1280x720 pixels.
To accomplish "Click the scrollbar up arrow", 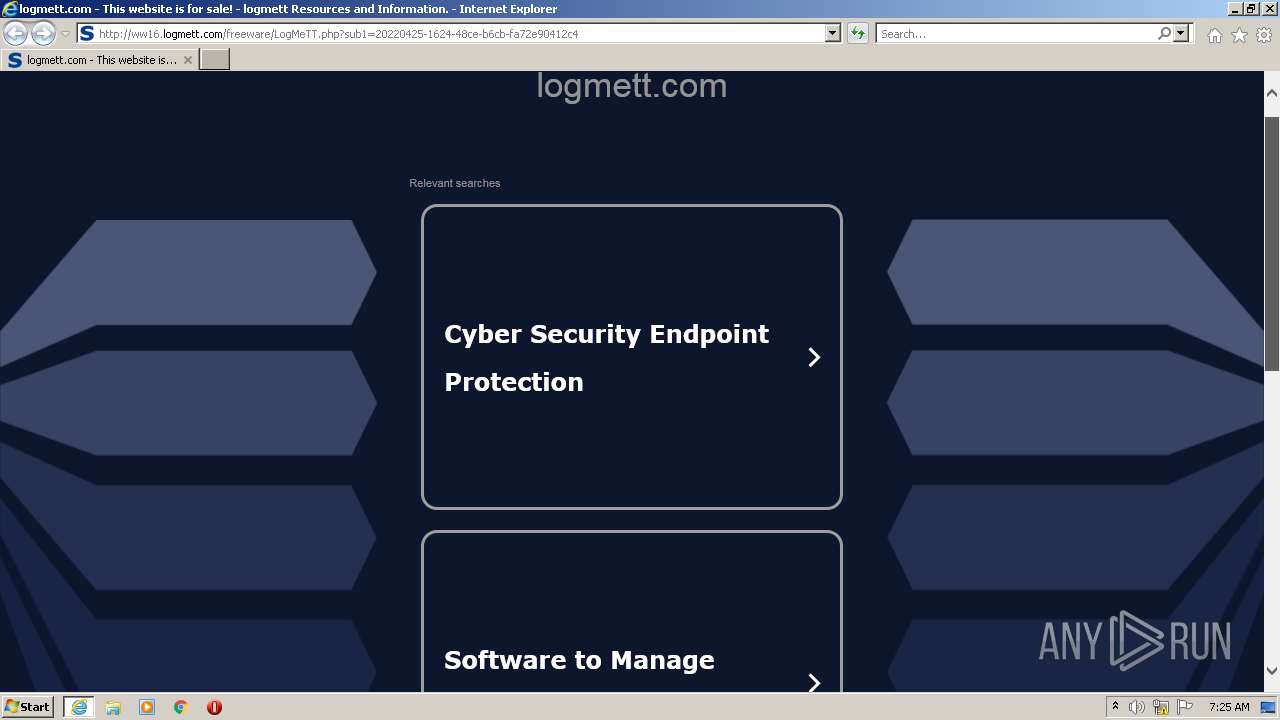I will click(x=1272, y=93).
